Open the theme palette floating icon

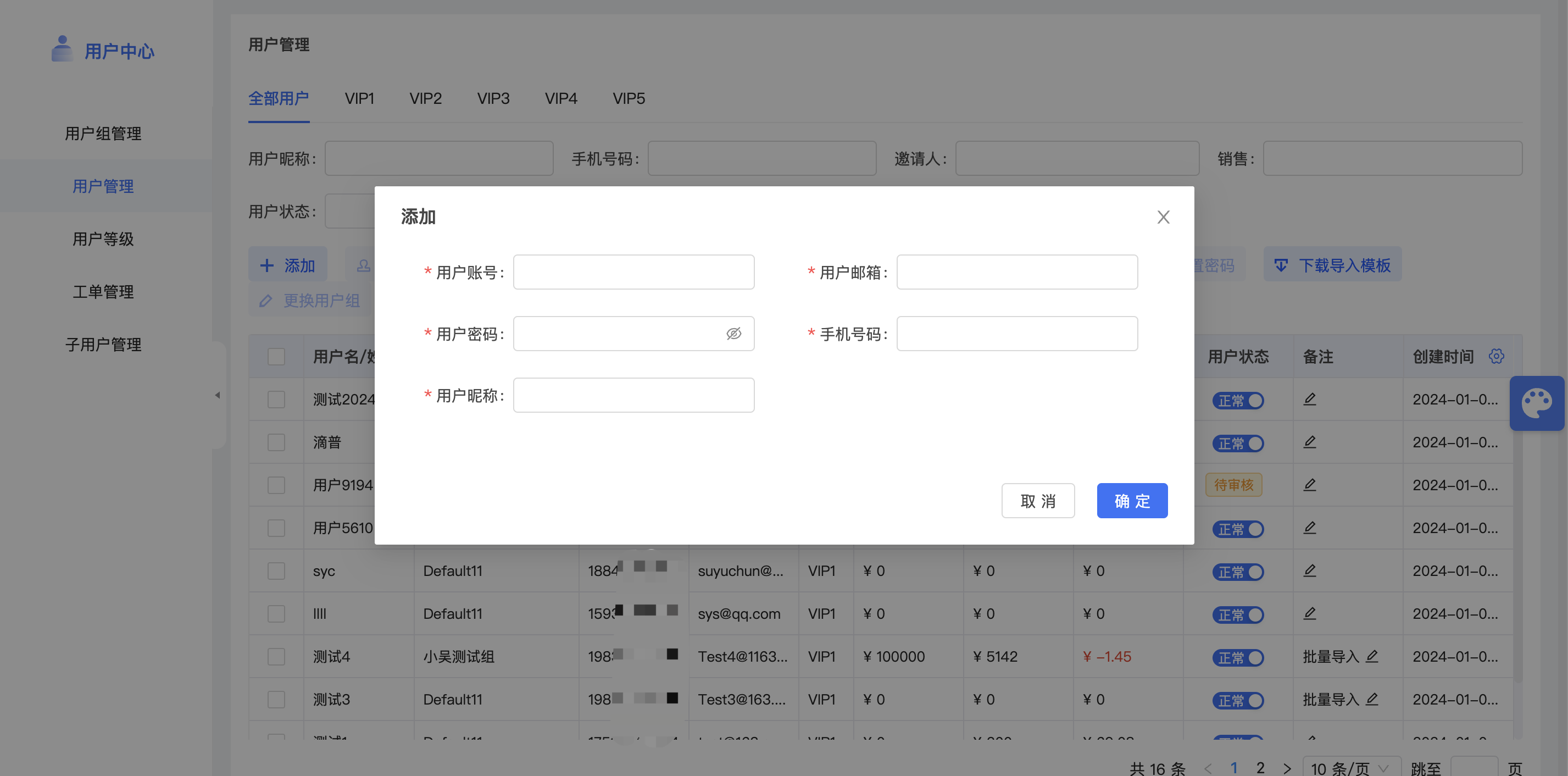click(x=1536, y=403)
